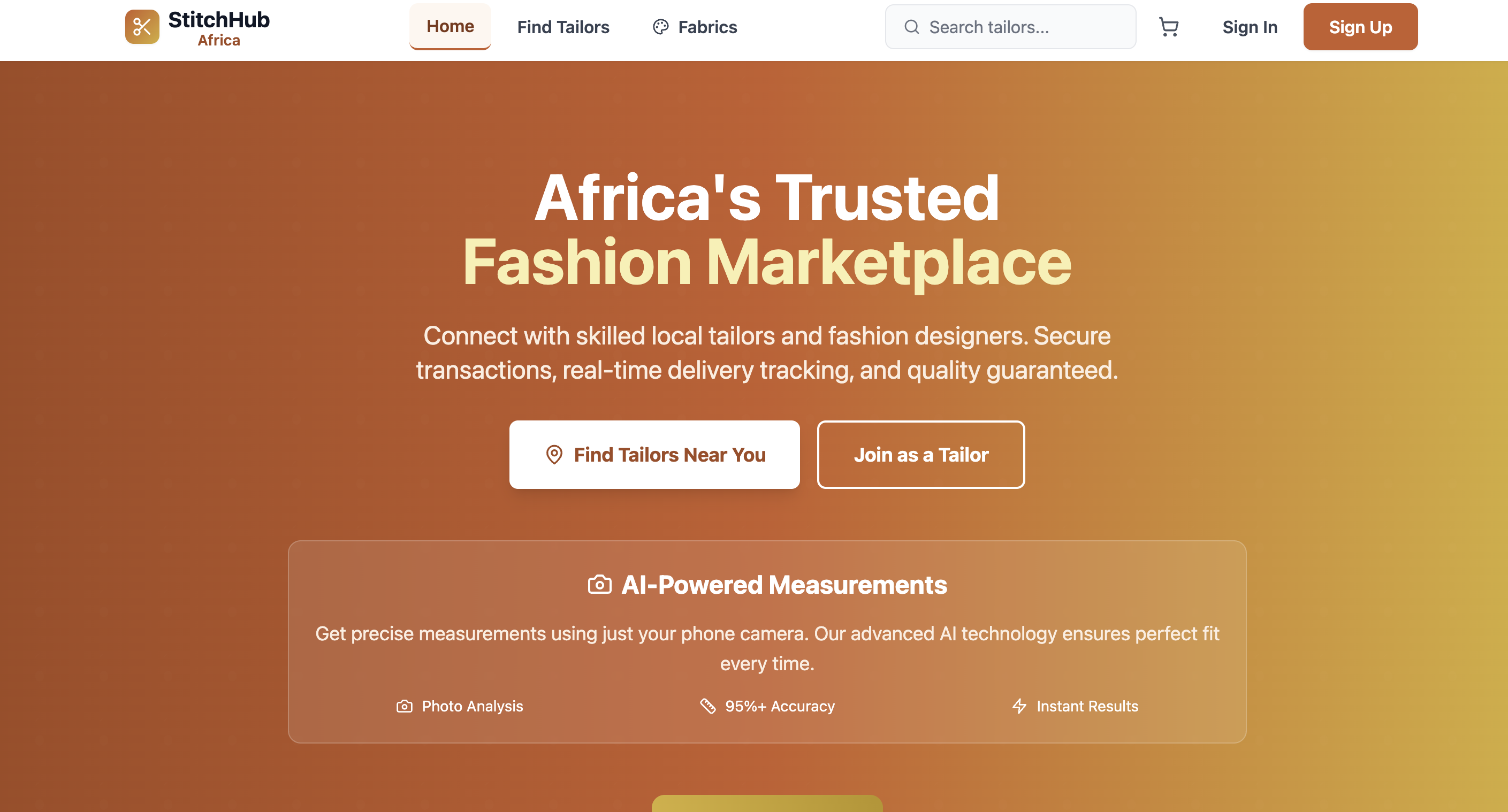Open the Find Tailors page

pos(562,27)
